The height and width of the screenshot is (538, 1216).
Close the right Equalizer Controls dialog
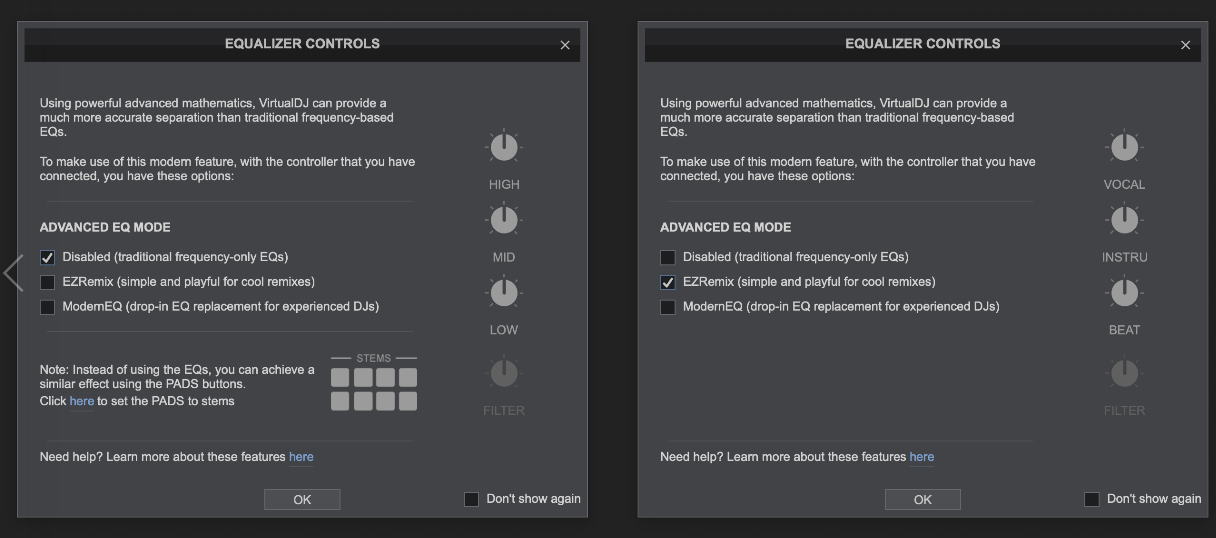[1185, 45]
